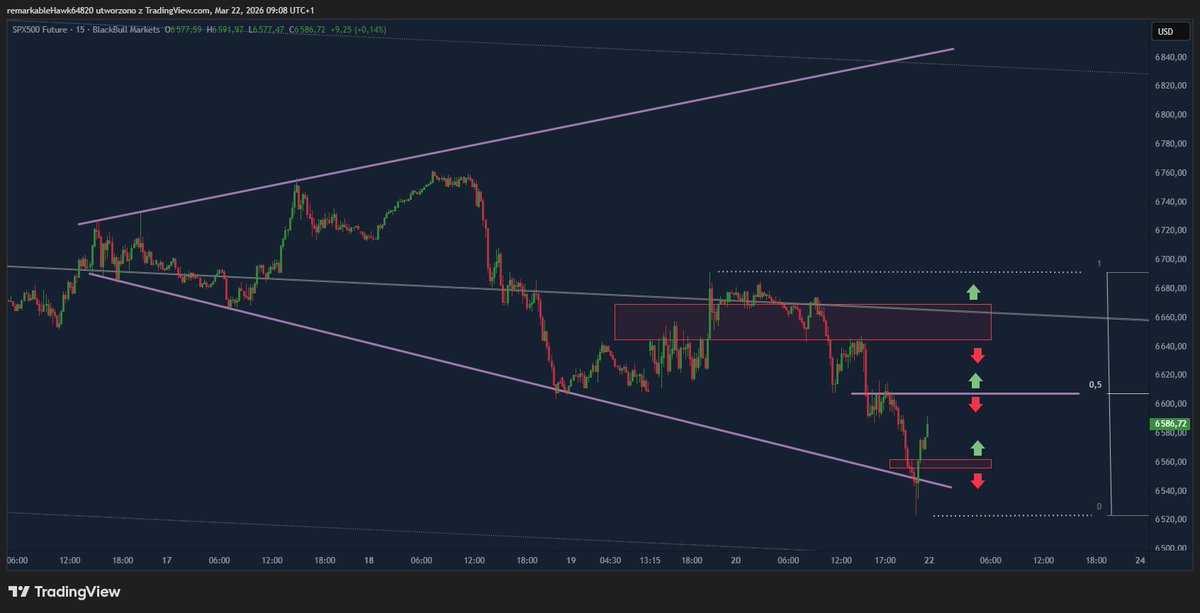Click the Fibonacci level label 0,5
Screen dimensions: 1200x613
pyautogui.click(x=1095, y=385)
